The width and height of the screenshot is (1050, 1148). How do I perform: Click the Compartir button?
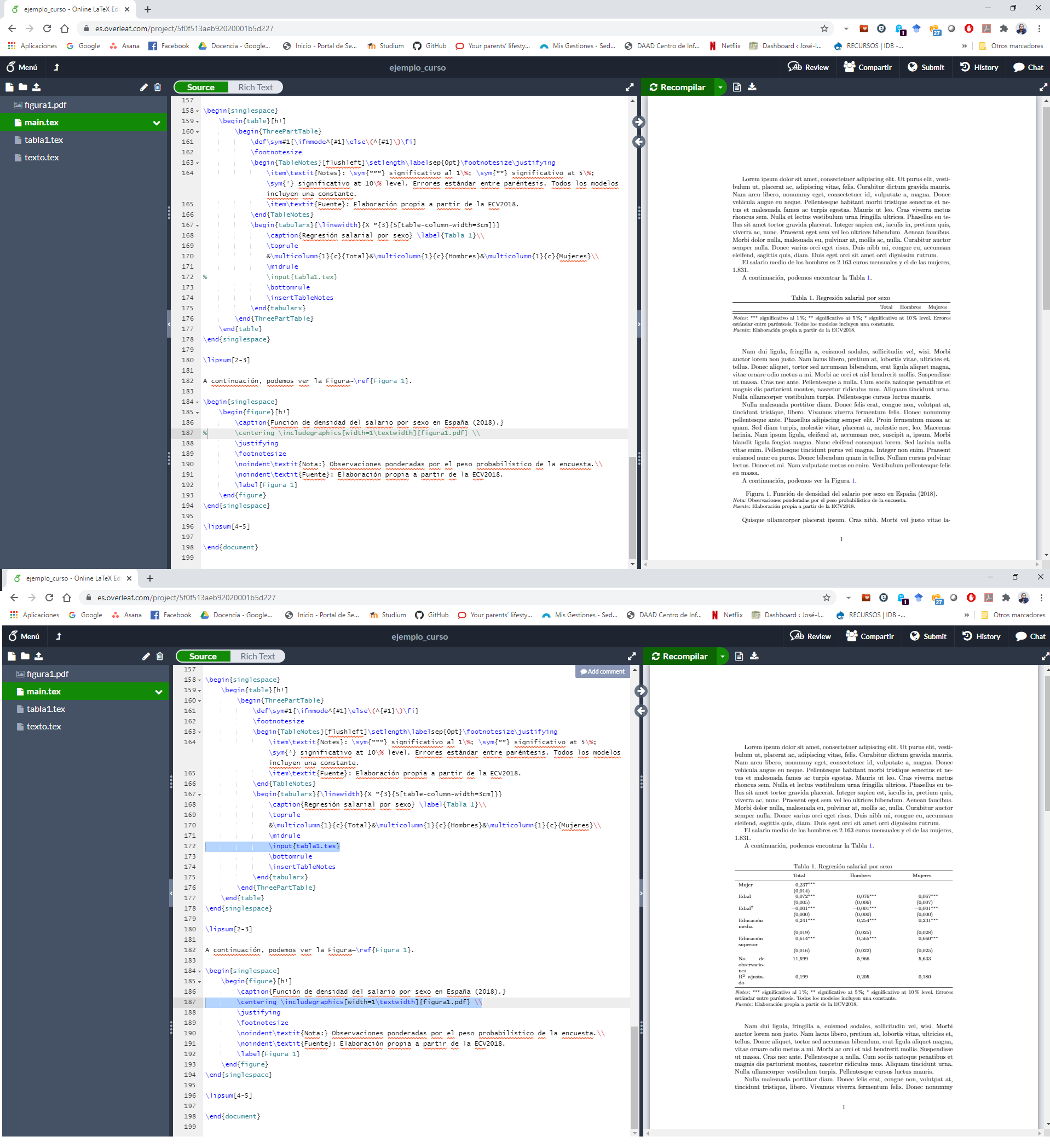pos(868,67)
